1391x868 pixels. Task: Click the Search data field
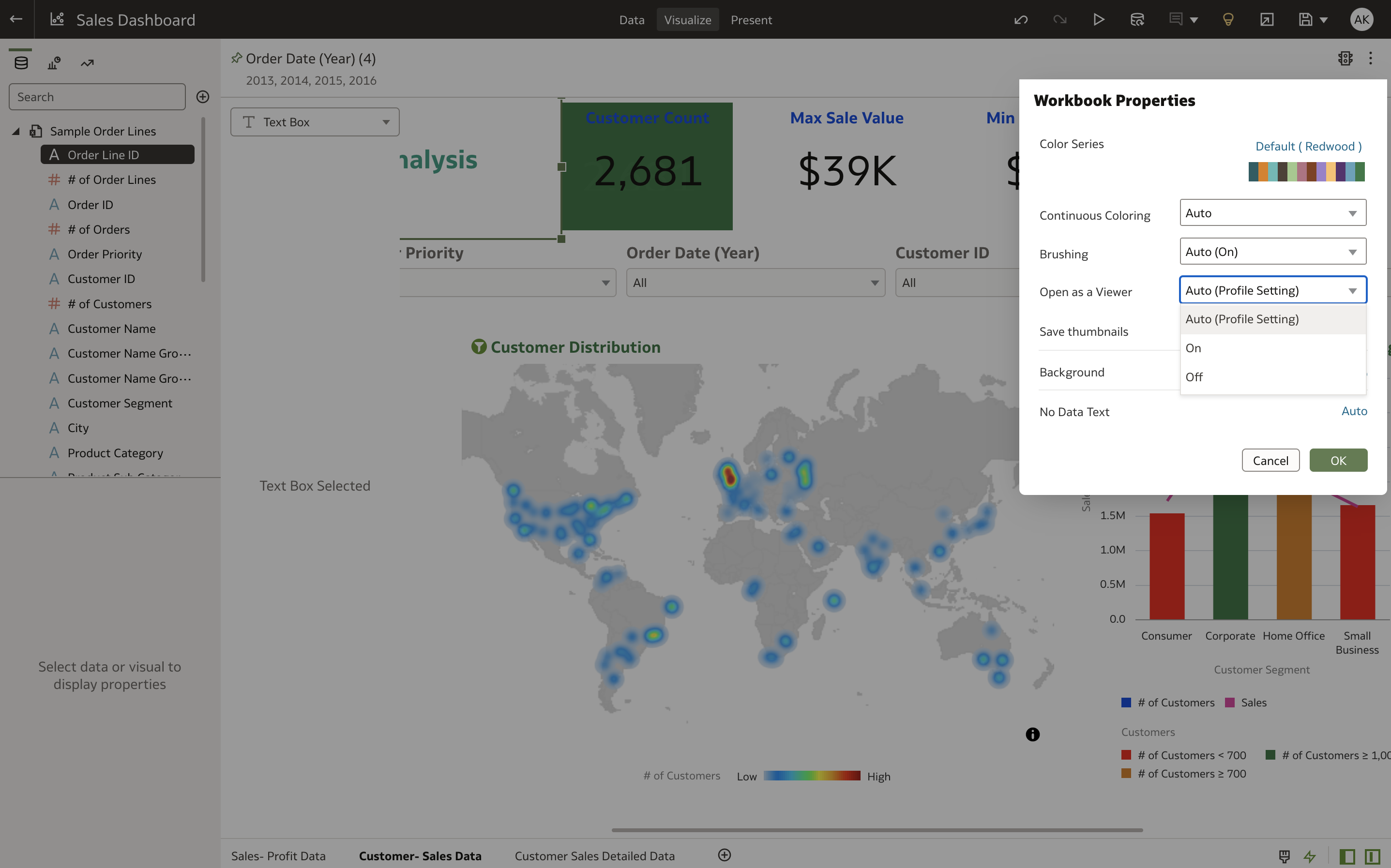click(97, 96)
